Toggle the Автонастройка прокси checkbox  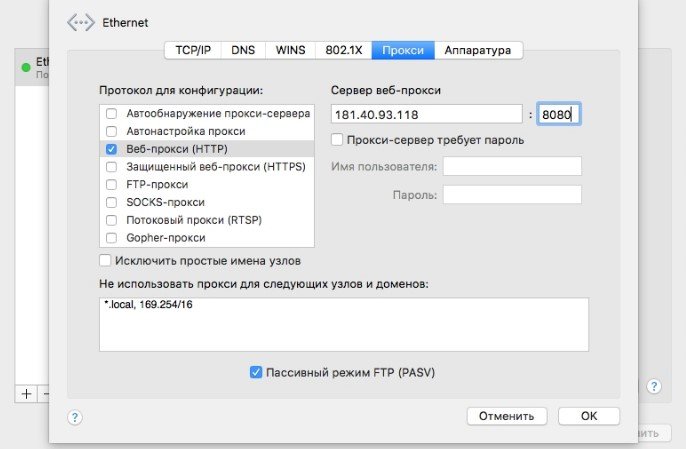click(112, 131)
